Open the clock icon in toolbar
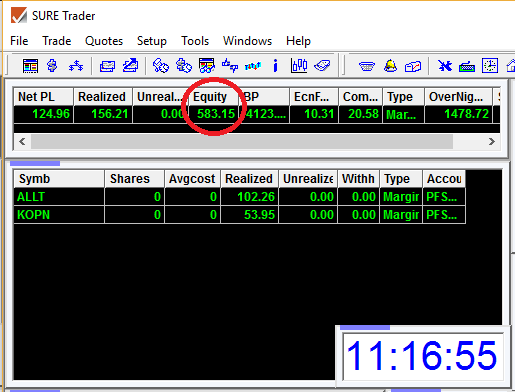 (489, 66)
